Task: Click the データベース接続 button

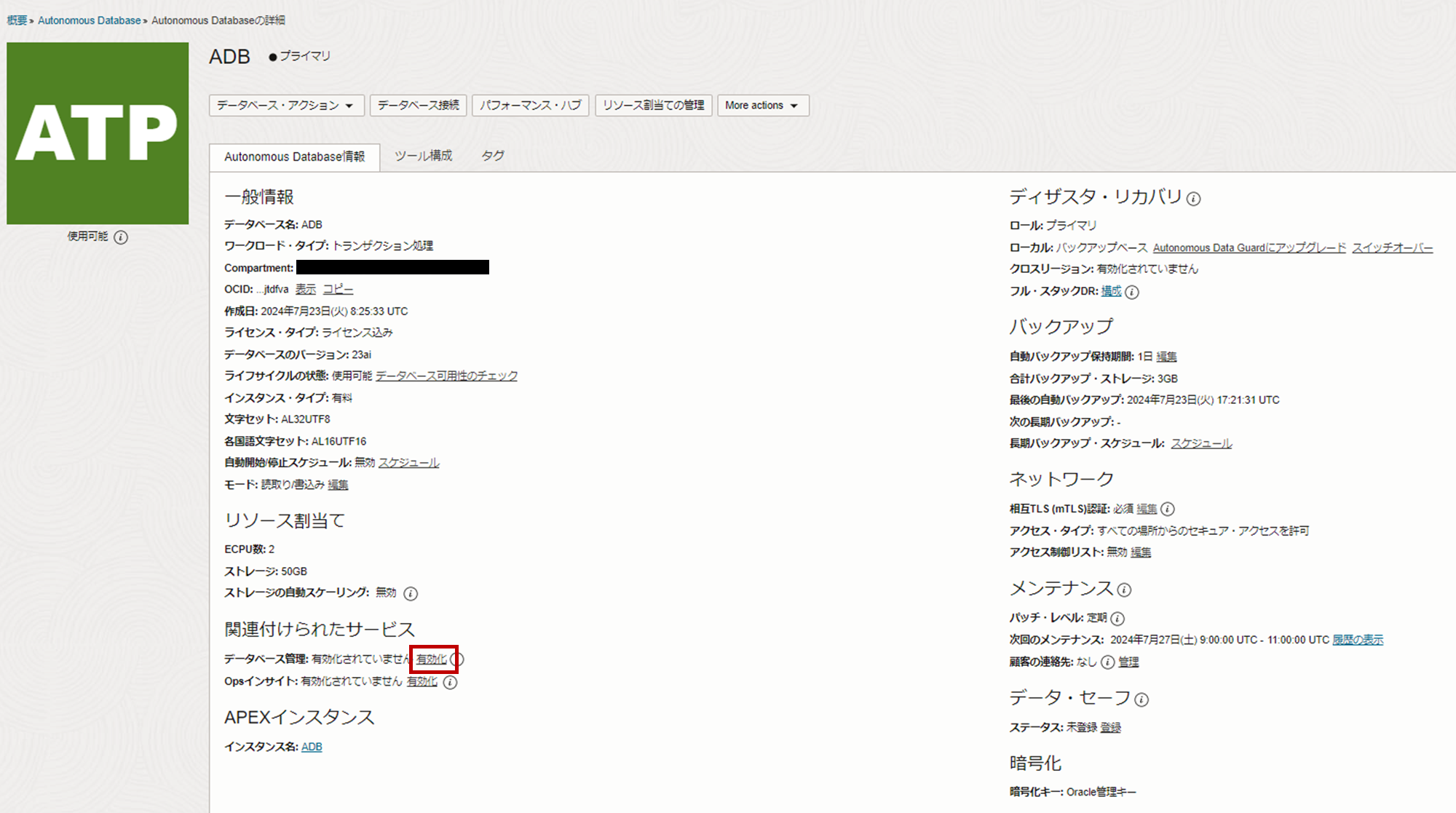Action: click(418, 106)
